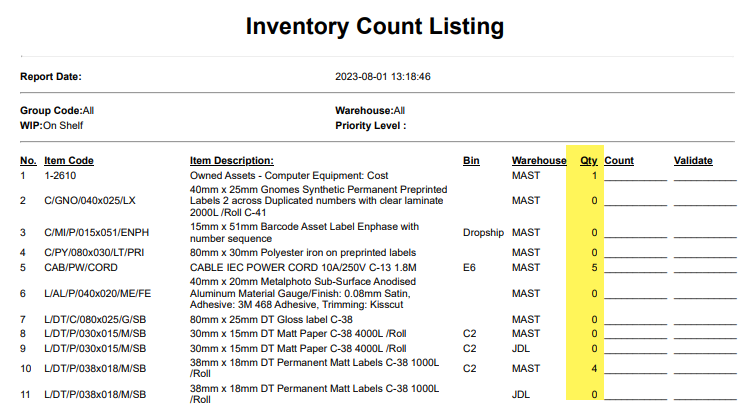
Task: Click the Dropship bin cell
Action: (x=482, y=233)
